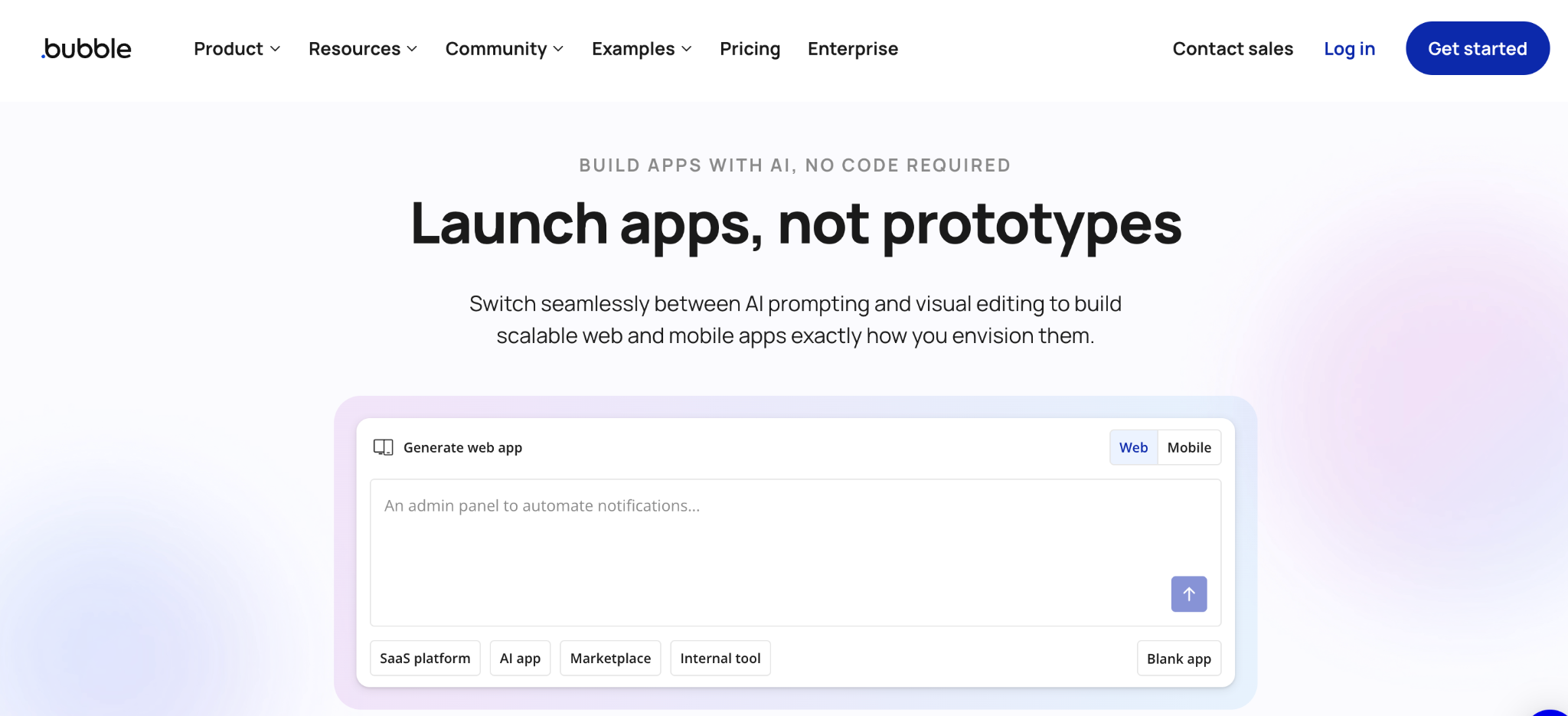Choose the SaaS platform suggestion
The height and width of the screenshot is (716, 1568).
point(425,658)
